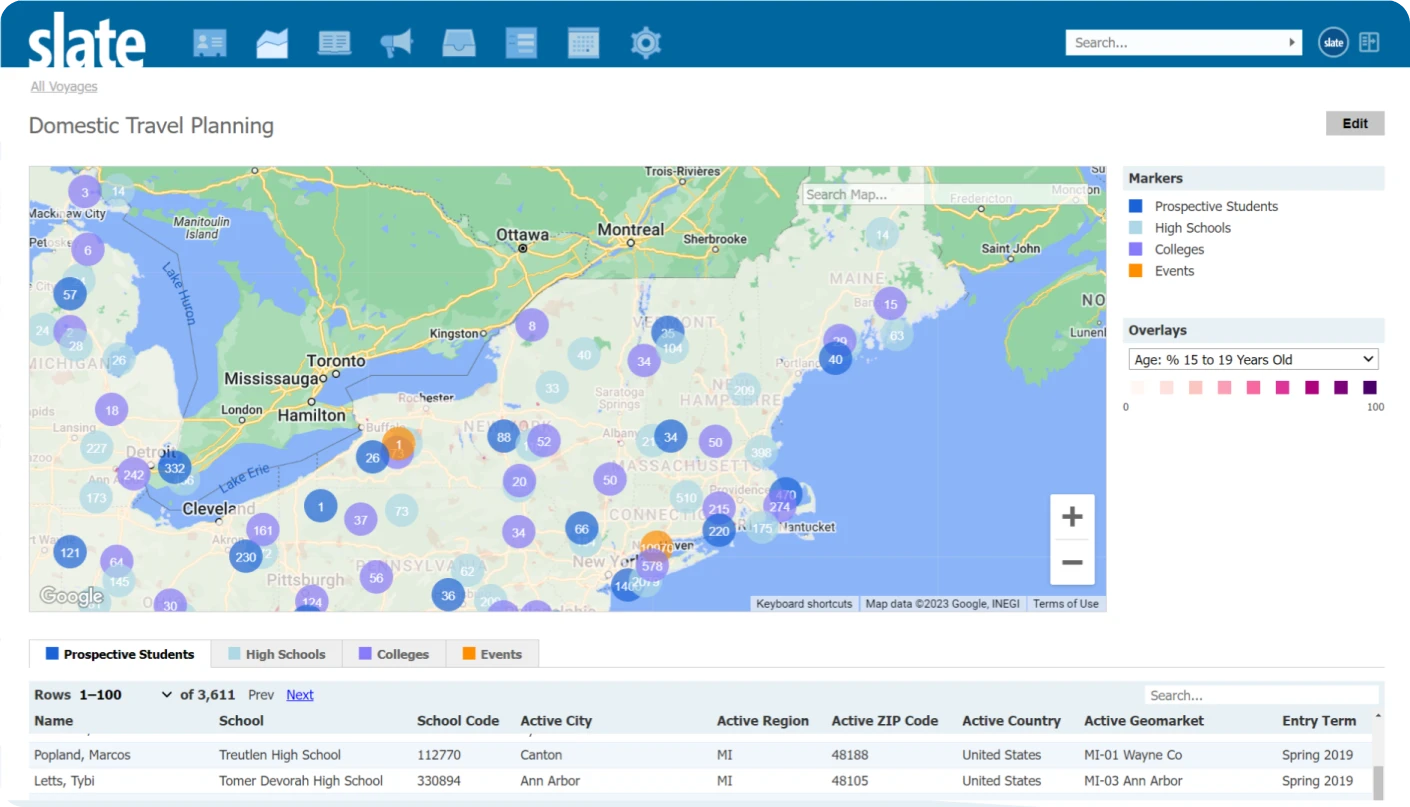Click the purple cluster marker 242
1410x807 pixels.
(133, 475)
